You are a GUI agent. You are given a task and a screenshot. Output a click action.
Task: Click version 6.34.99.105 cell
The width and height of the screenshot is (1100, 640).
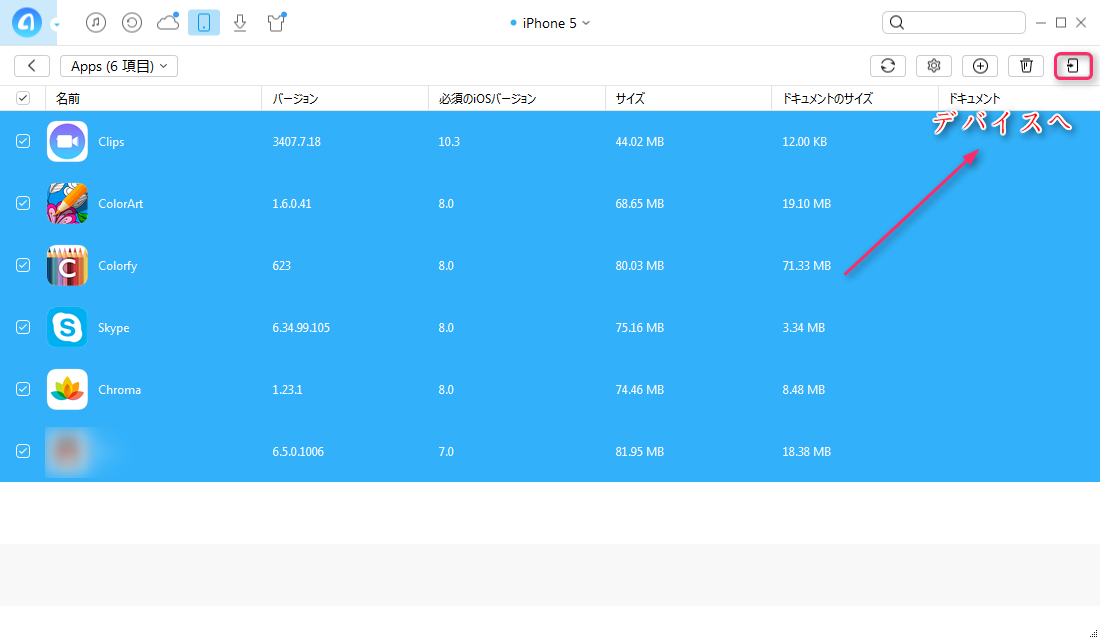pyautogui.click(x=301, y=328)
